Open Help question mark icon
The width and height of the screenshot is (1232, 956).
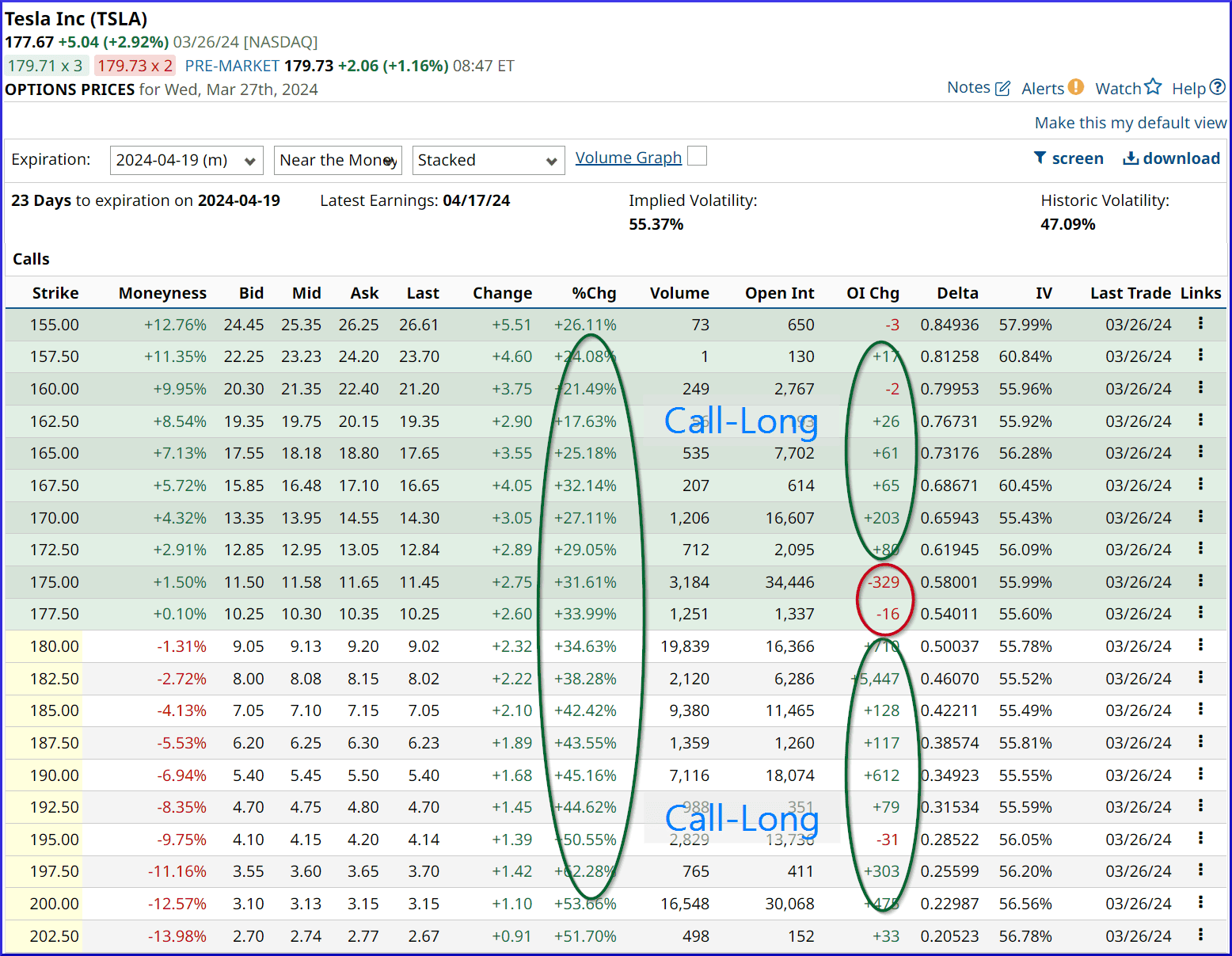pos(1218,87)
